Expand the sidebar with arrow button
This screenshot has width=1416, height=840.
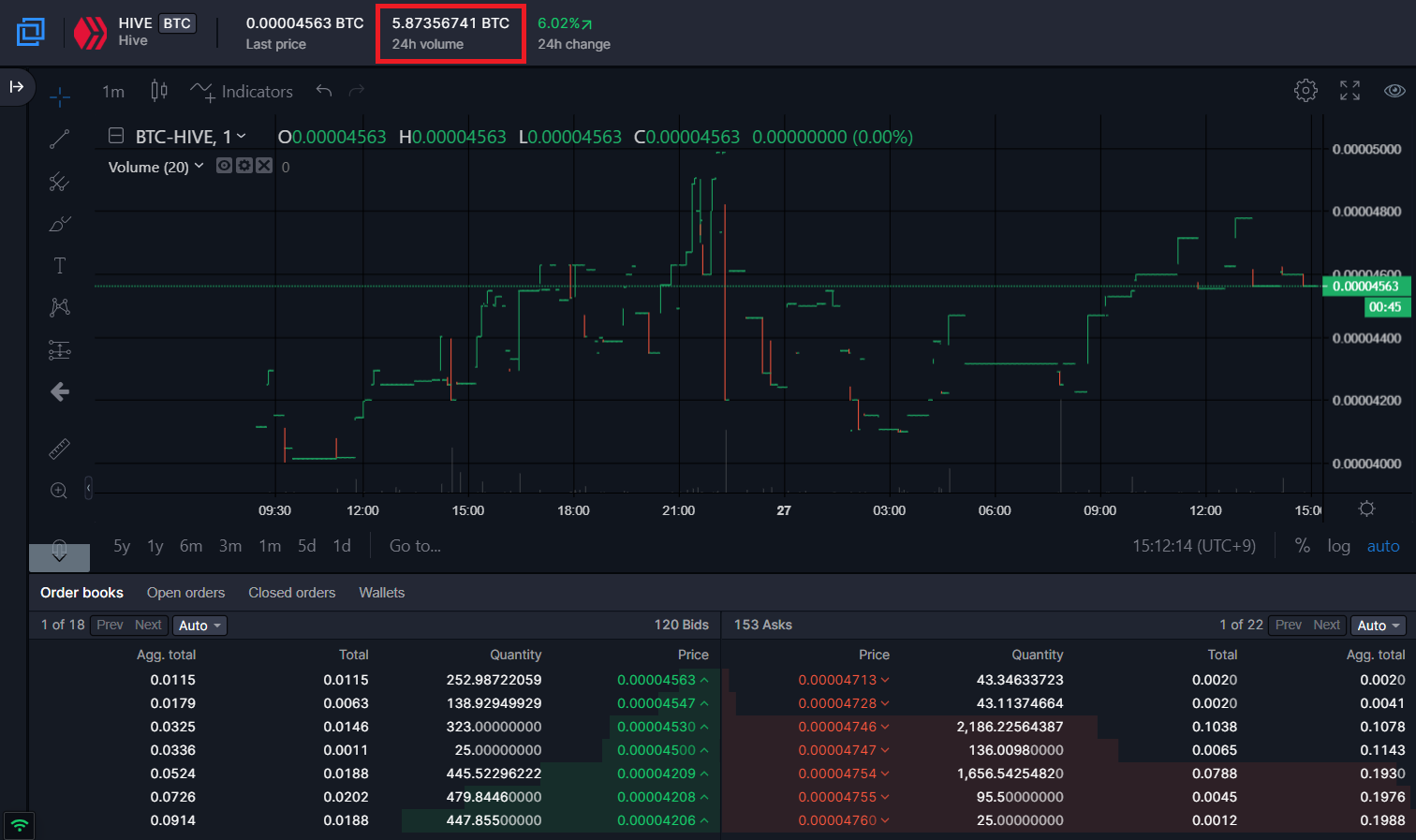tap(16, 86)
